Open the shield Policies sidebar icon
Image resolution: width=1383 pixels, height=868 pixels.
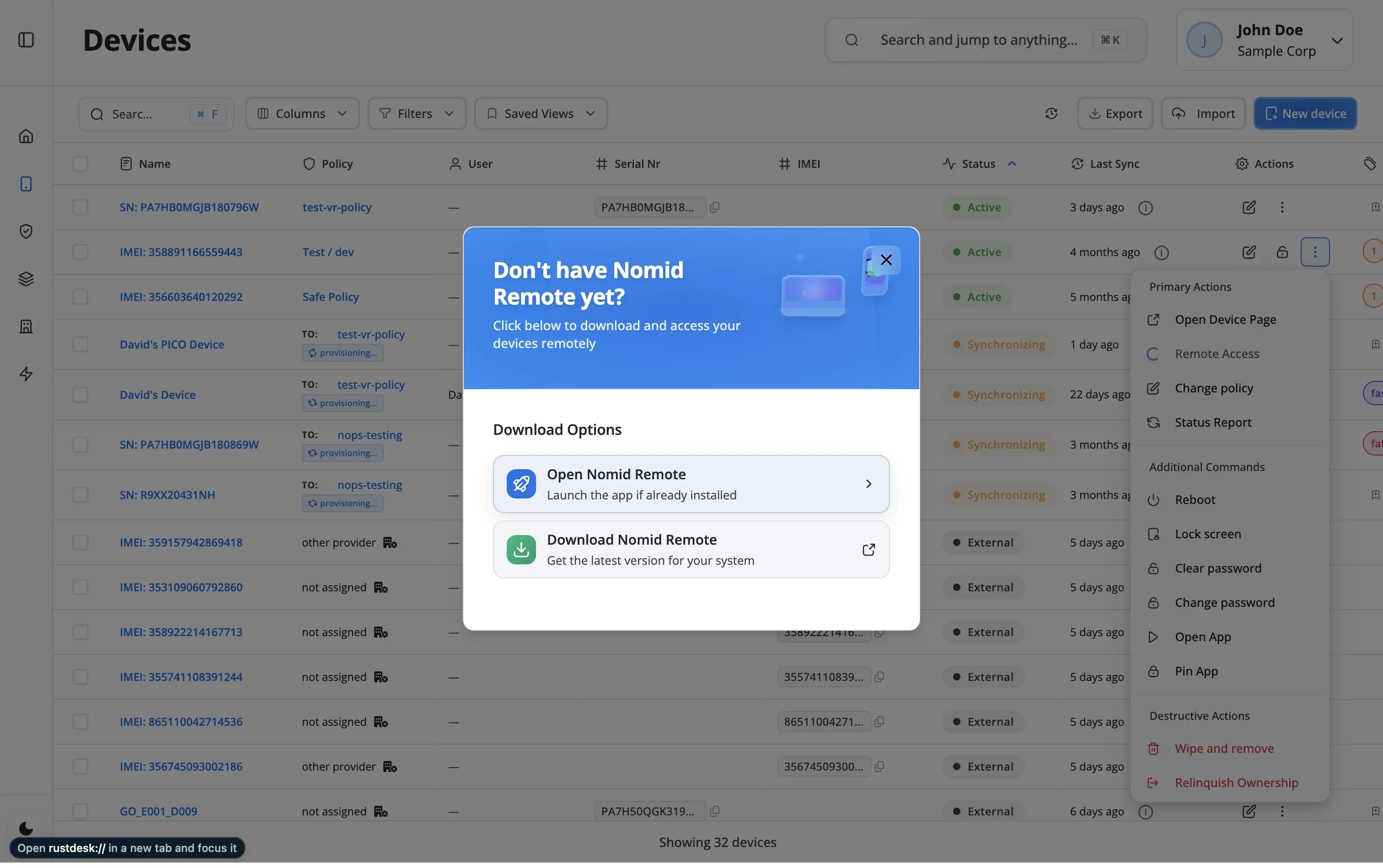point(26,231)
